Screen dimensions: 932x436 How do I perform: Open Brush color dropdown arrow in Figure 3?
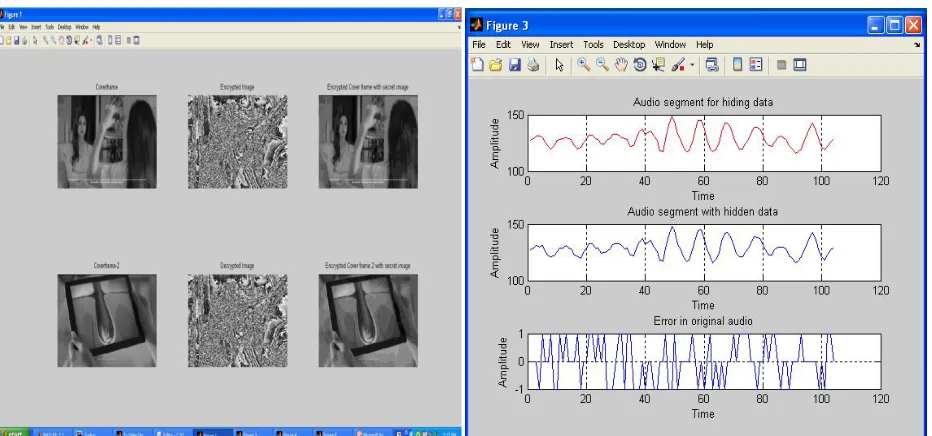pyautogui.click(x=692, y=65)
